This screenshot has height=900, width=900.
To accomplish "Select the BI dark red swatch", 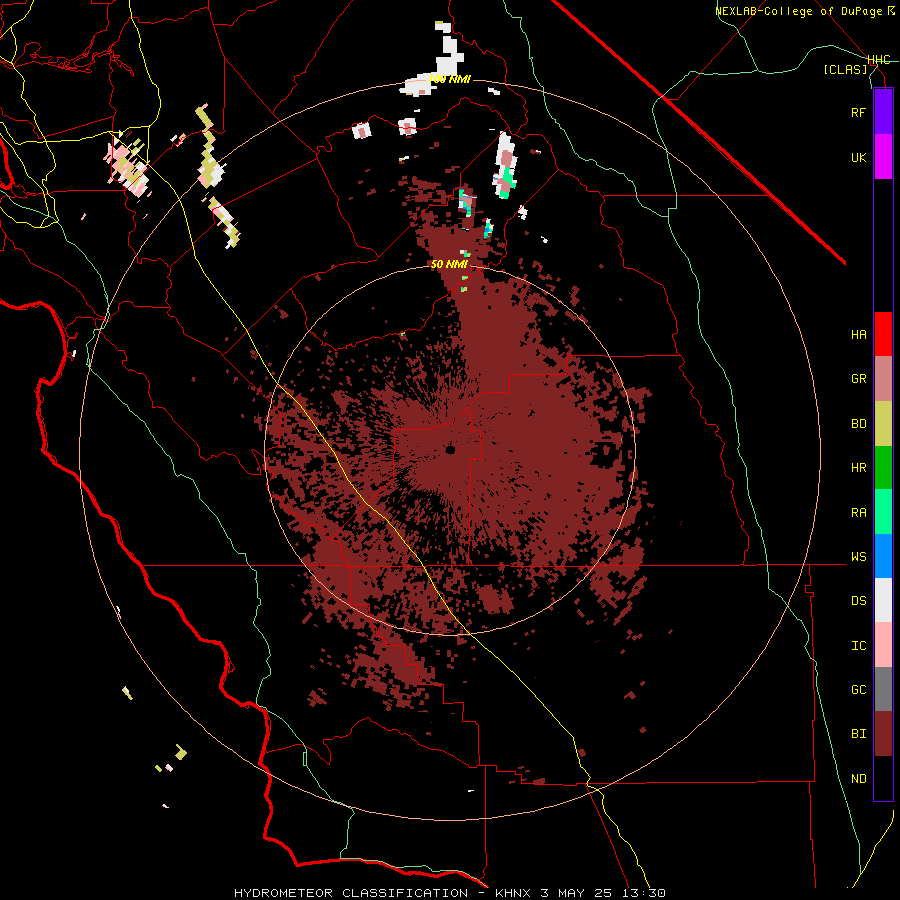I will [x=883, y=734].
